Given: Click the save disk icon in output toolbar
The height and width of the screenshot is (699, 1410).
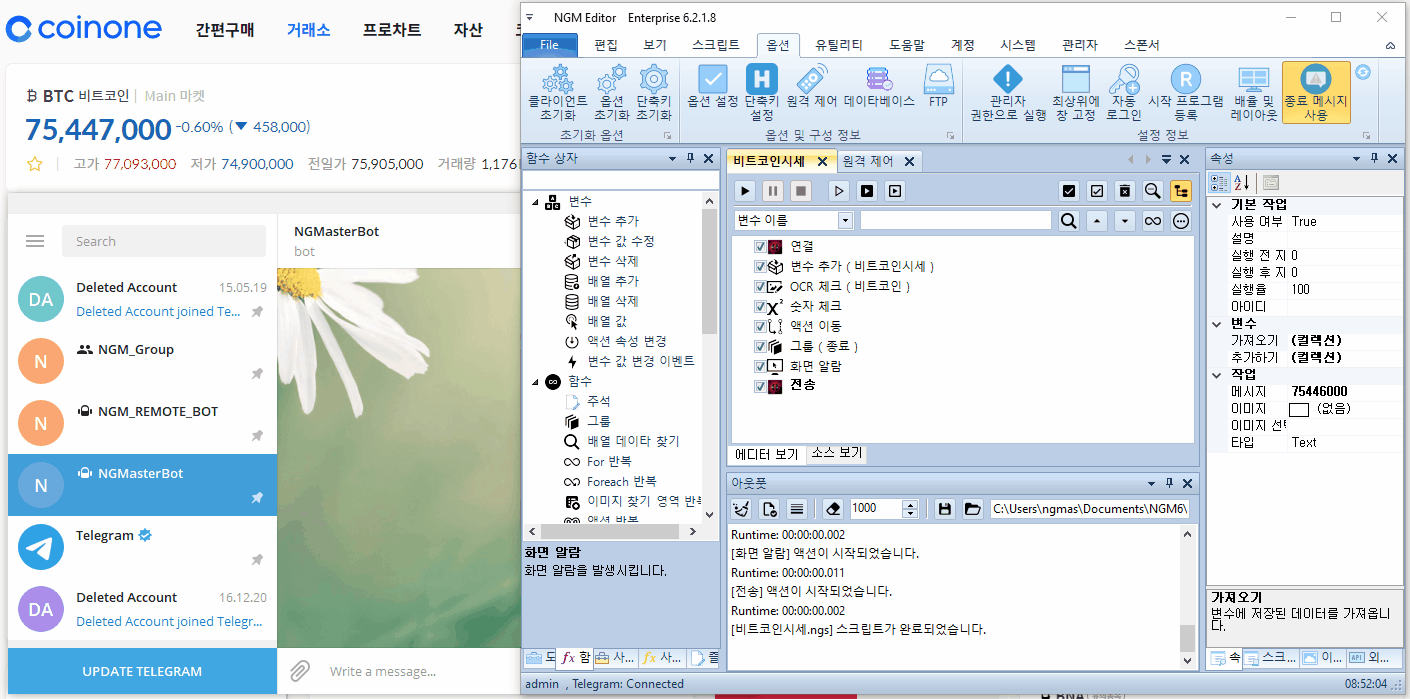Looking at the screenshot, I should click(x=944, y=508).
